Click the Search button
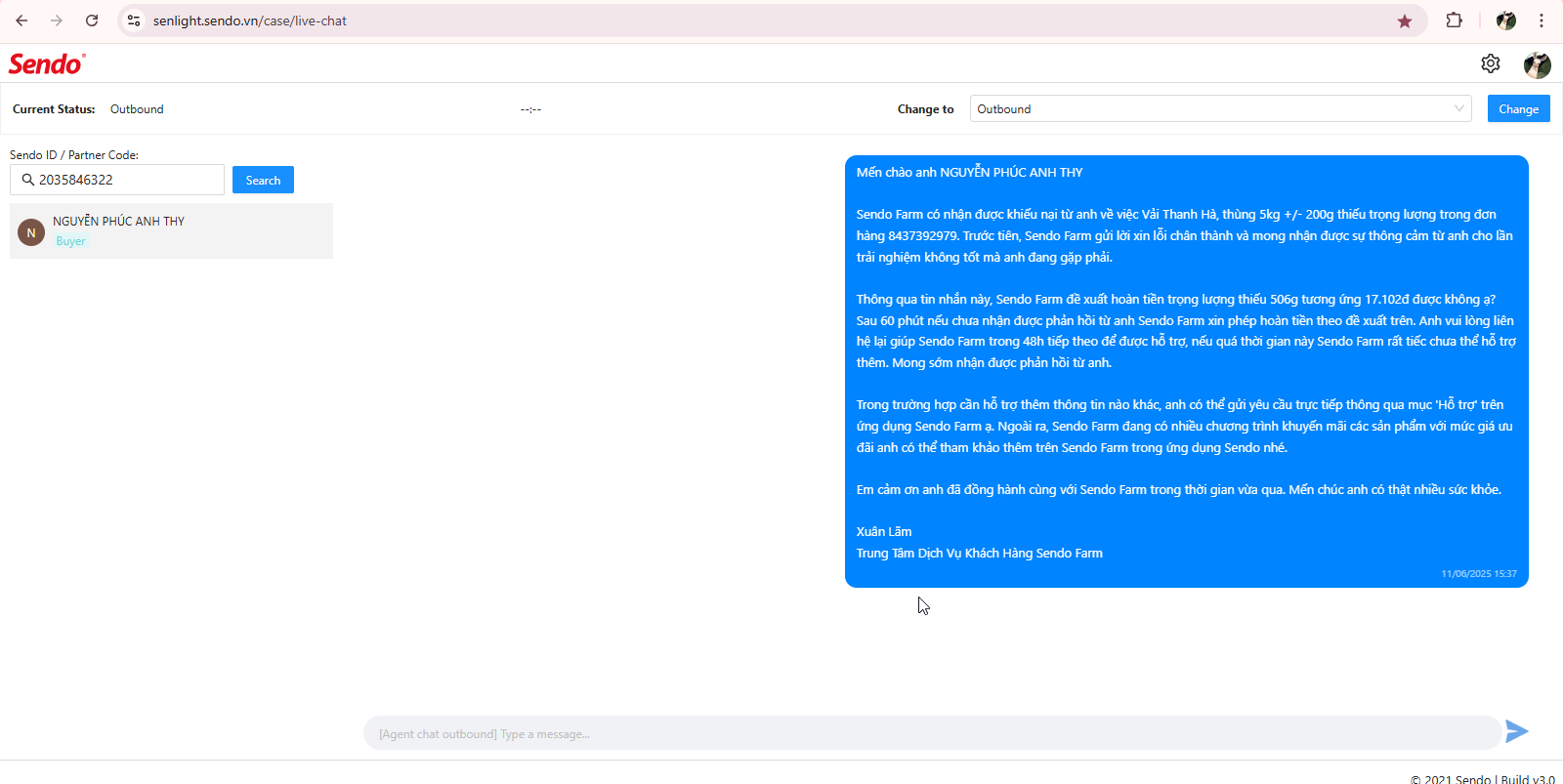The image size is (1563, 784). coord(263,180)
